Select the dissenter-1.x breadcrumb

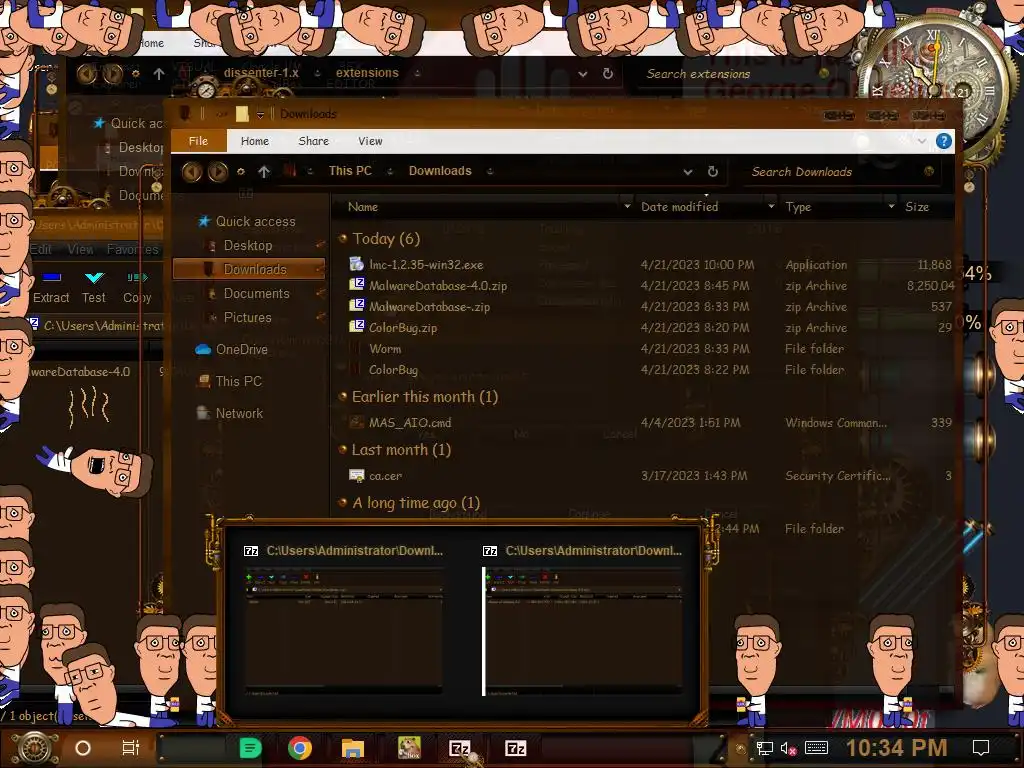(x=261, y=72)
